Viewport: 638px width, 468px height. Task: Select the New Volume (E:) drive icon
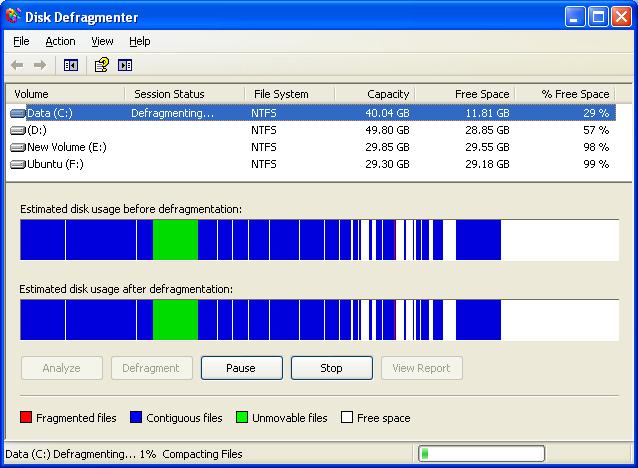point(17,147)
